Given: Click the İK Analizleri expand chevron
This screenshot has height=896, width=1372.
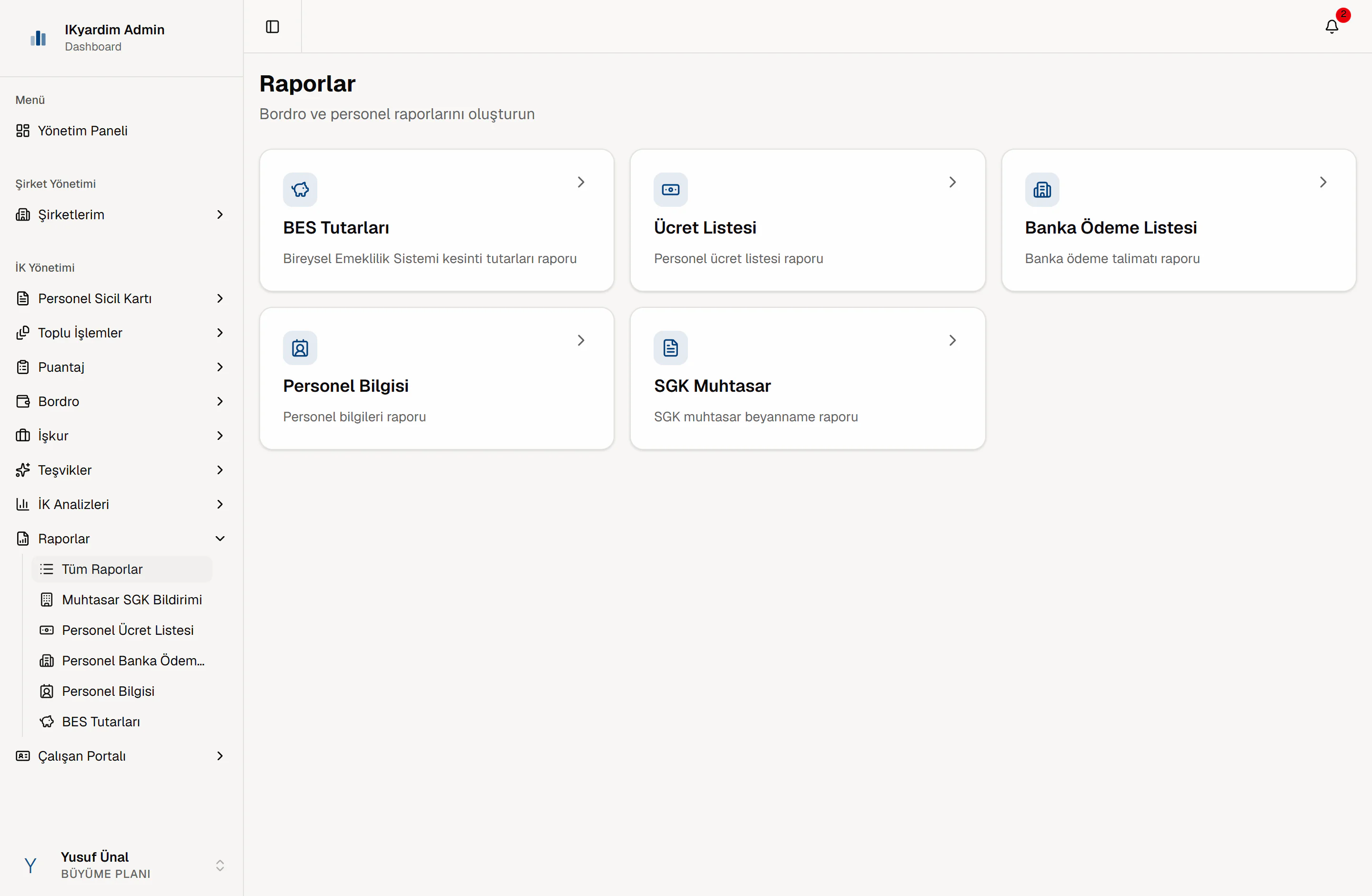Looking at the screenshot, I should point(220,504).
